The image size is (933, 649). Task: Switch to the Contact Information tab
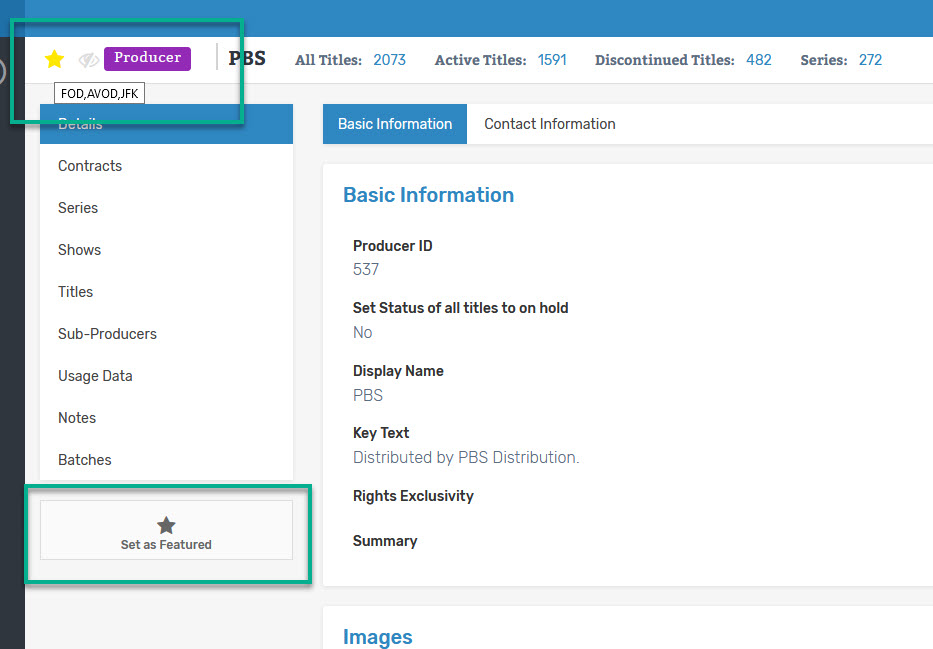click(550, 124)
